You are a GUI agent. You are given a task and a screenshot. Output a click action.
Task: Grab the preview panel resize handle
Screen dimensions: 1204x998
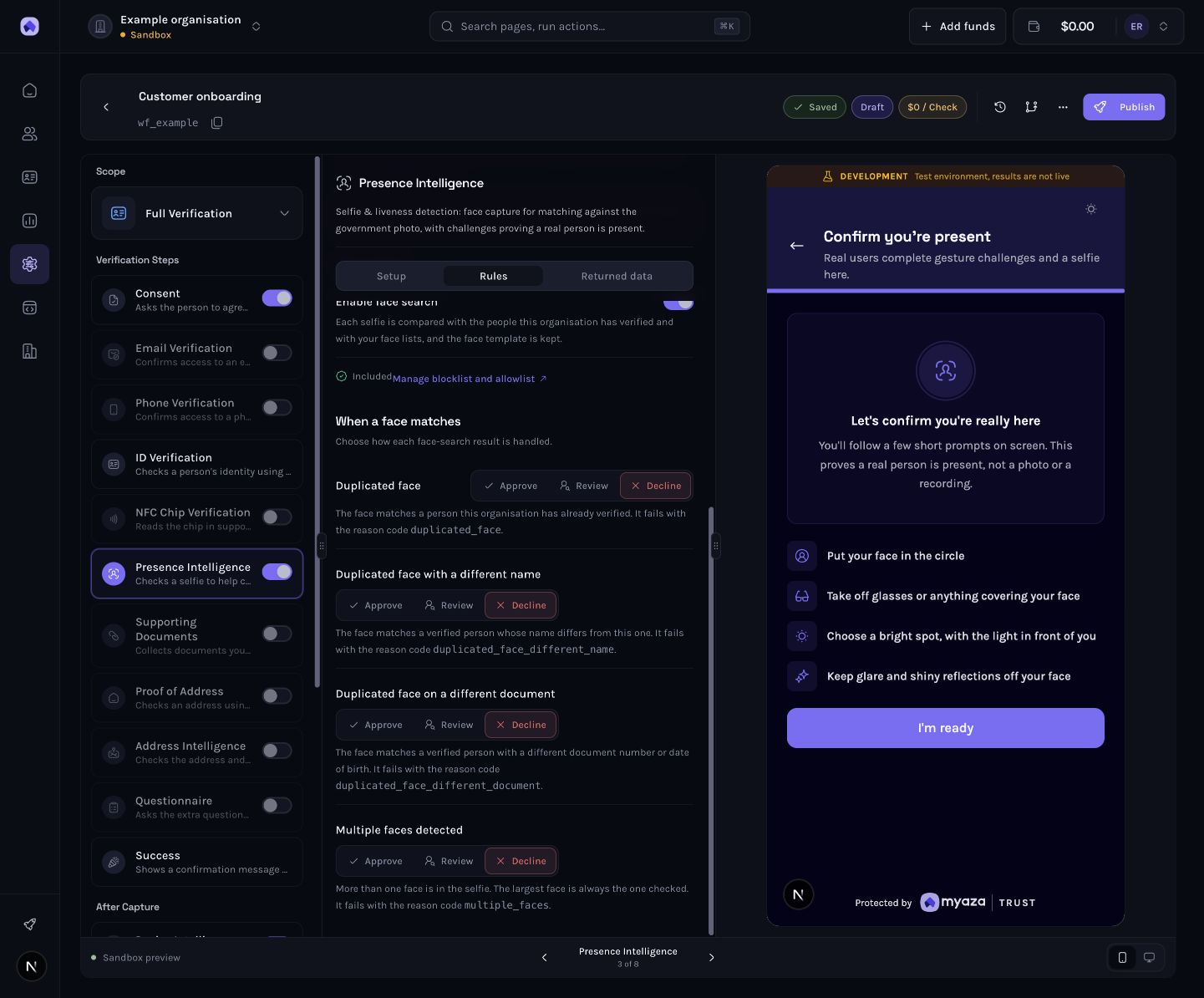[715, 547]
